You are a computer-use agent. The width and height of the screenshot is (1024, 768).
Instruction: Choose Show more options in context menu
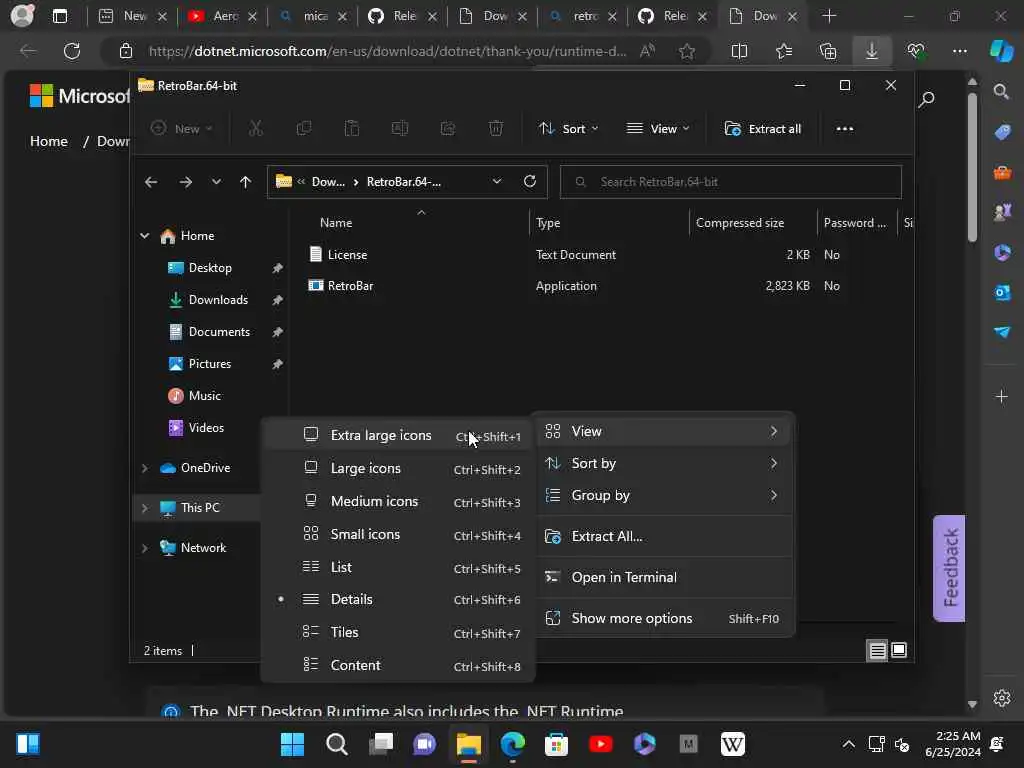point(662,618)
